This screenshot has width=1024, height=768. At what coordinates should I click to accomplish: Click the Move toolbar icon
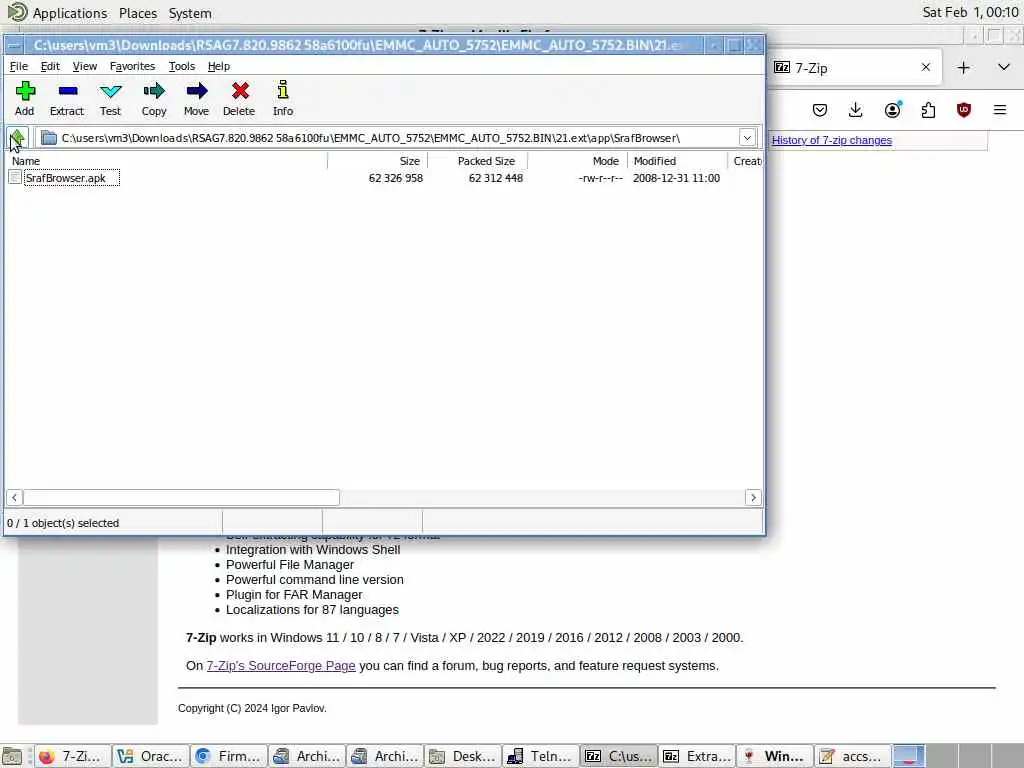196,91
